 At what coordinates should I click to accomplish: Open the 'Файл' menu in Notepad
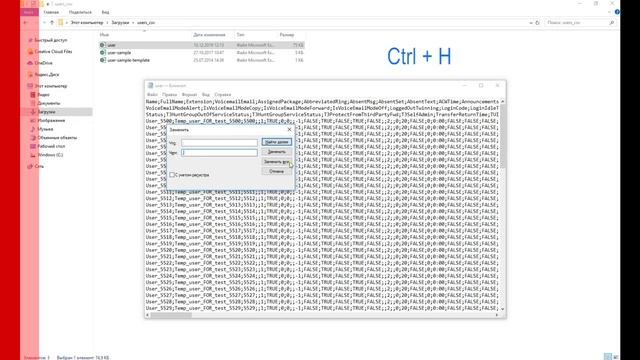[152, 95]
